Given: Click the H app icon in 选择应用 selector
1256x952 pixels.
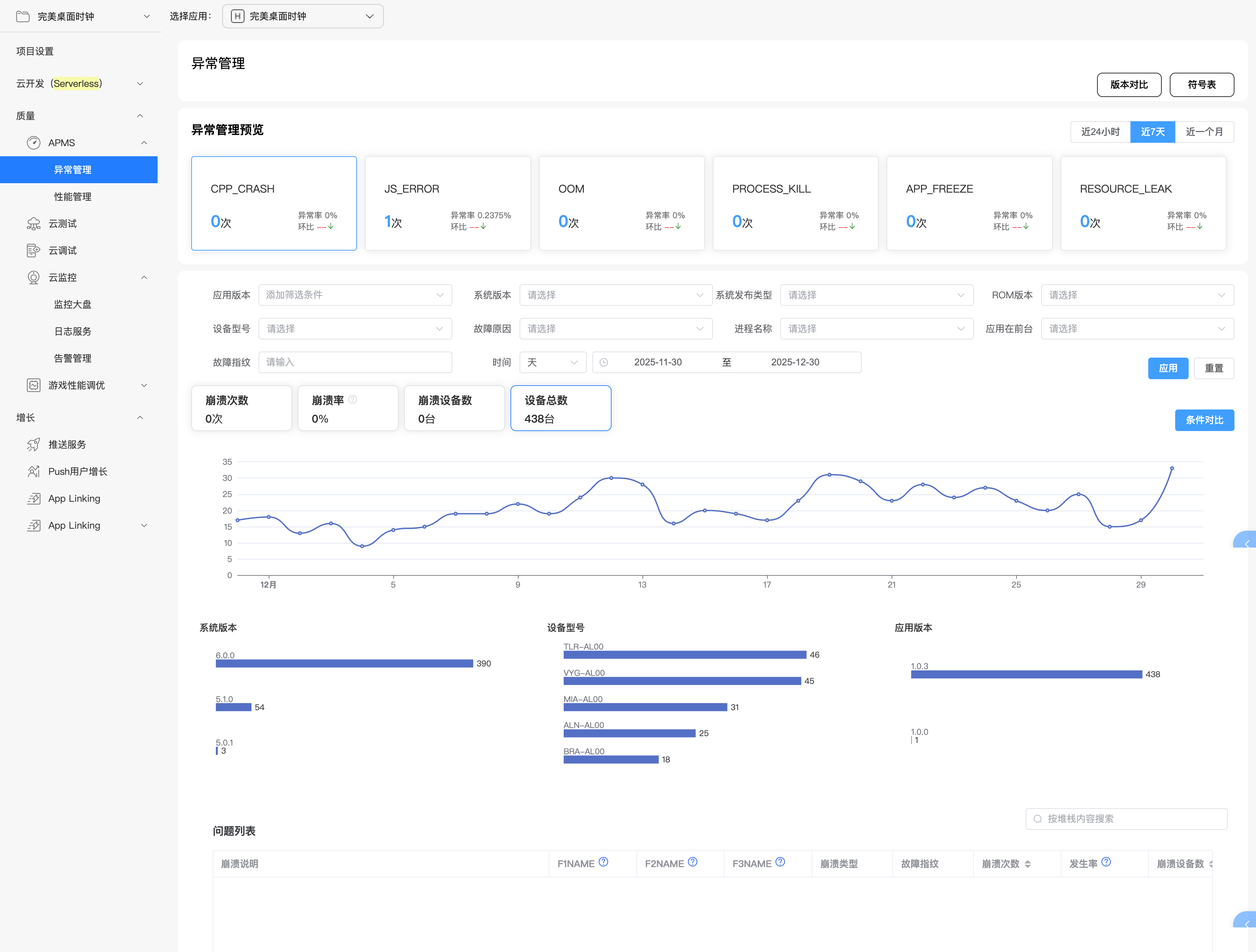Looking at the screenshot, I should pos(237,16).
